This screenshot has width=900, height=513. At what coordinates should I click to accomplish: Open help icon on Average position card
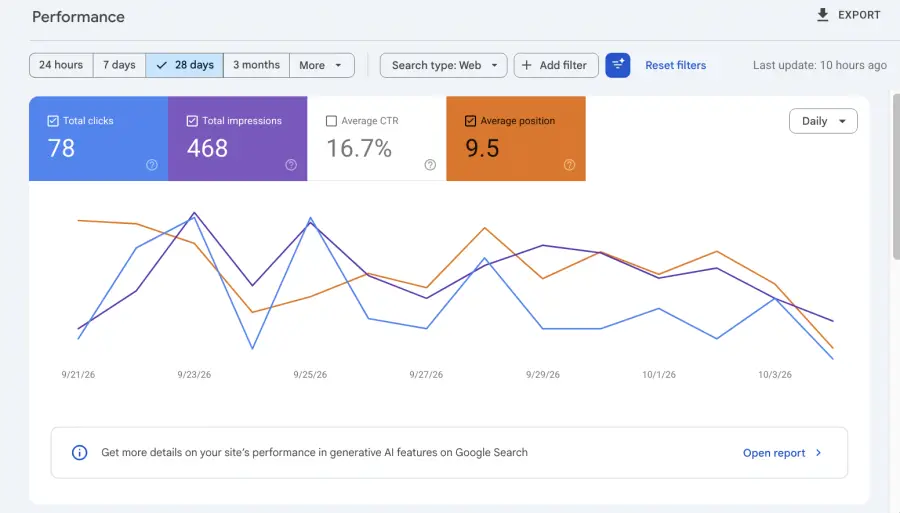click(569, 165)
